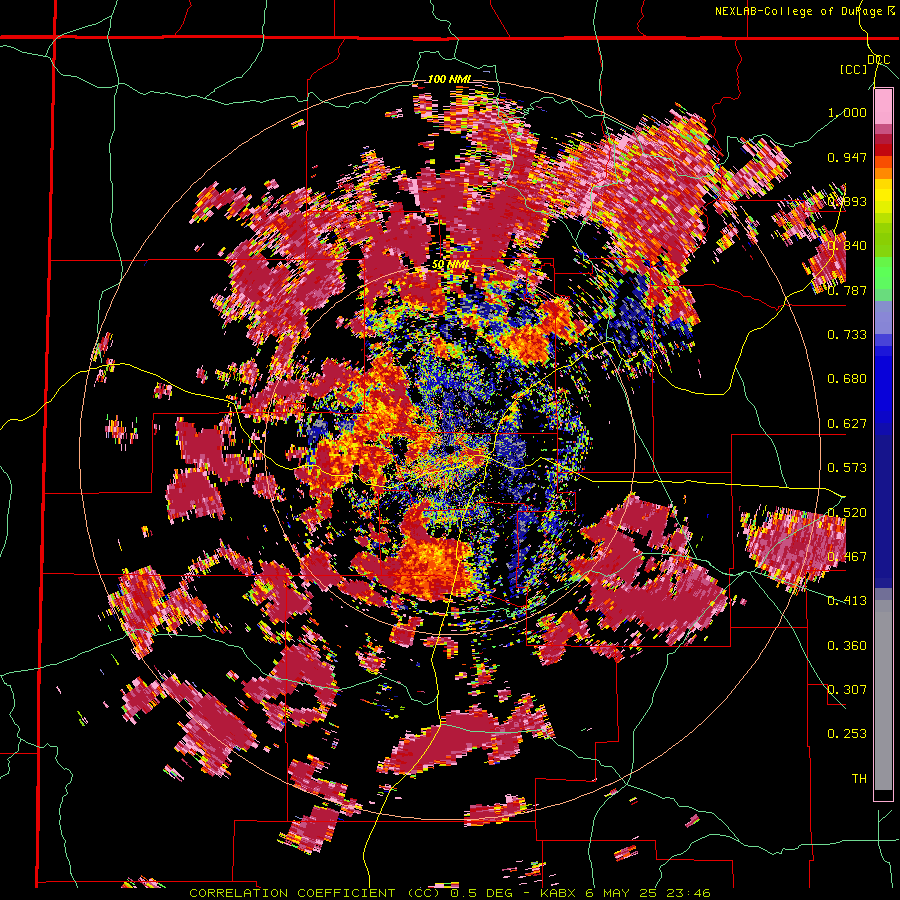Pick the orange segment of the color bar
The width and height of the screenshot is (900, 900).
(883, 173)
